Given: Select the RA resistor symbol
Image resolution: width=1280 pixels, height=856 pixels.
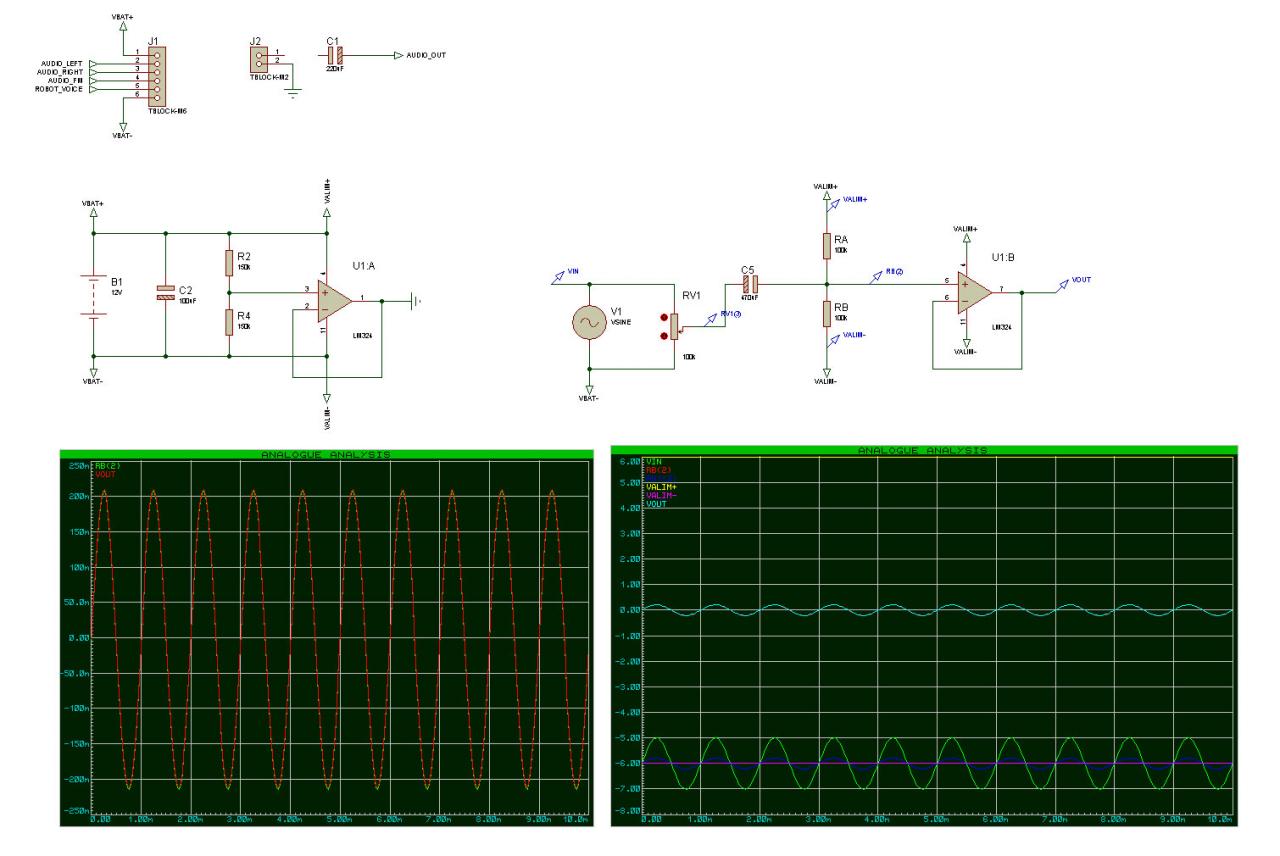Looking at the screenshot, I should click(x=826, y=245).
